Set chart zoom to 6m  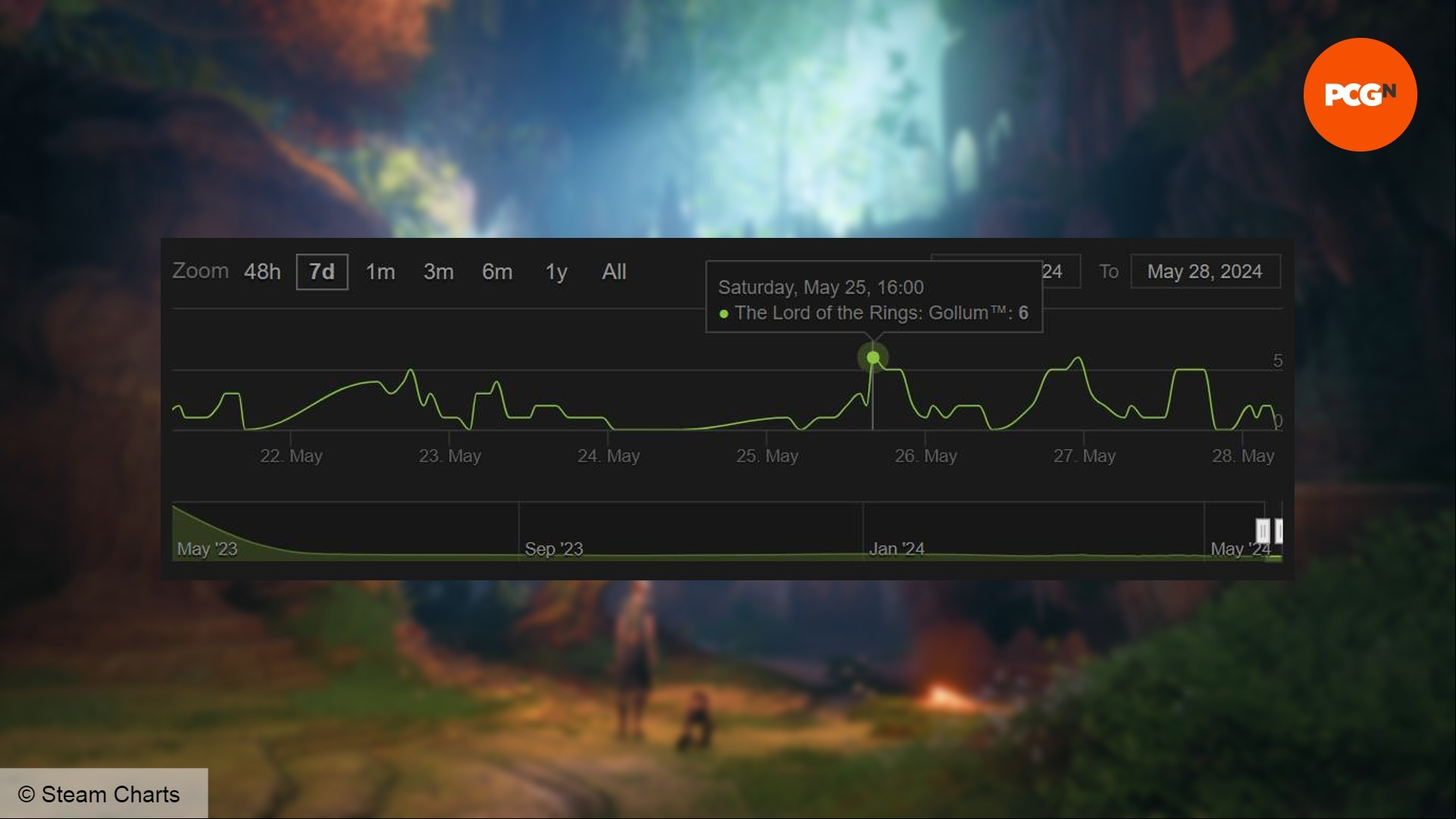pos(497,272)
